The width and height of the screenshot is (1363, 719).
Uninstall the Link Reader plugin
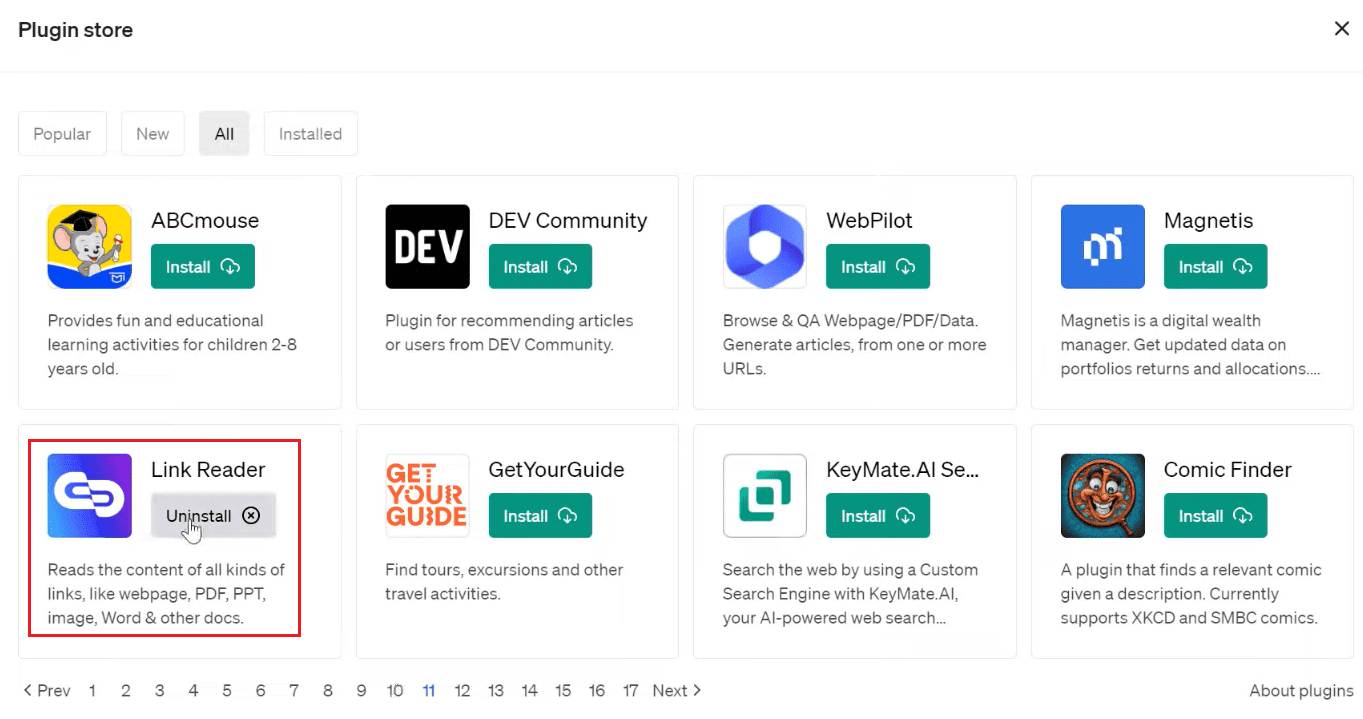[x=213, y=516]
